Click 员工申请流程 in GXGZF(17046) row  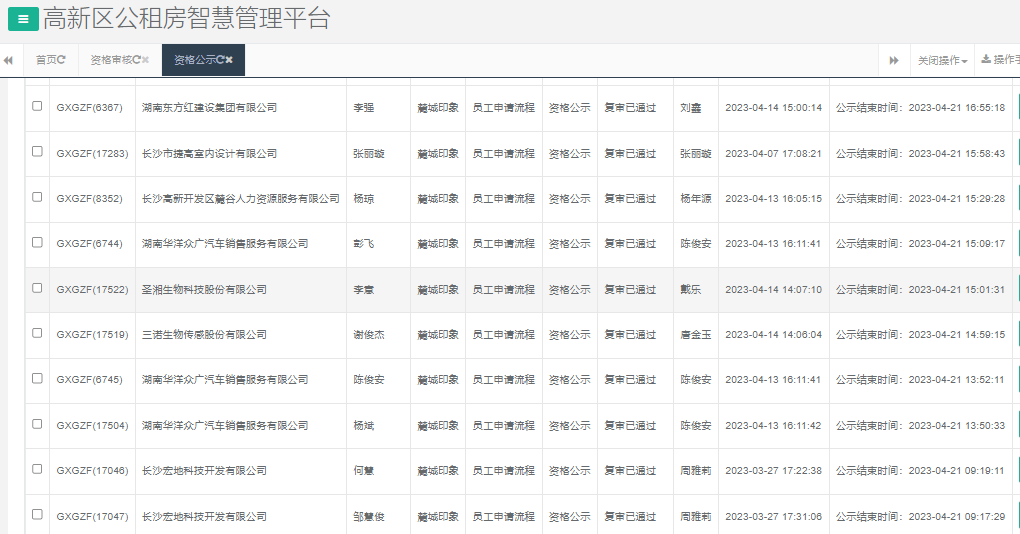click(503, 471)
